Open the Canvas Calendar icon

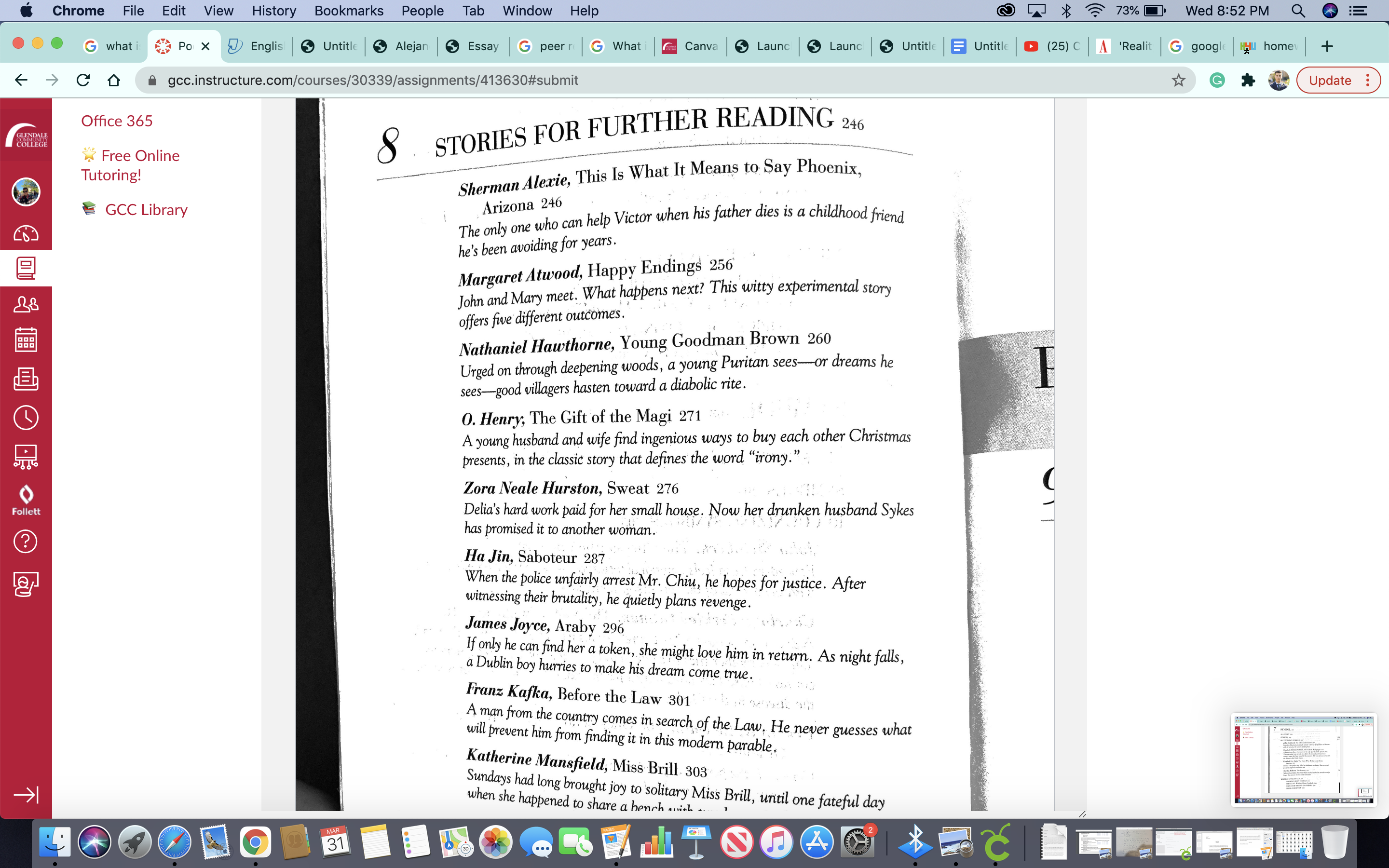point(26,340)
